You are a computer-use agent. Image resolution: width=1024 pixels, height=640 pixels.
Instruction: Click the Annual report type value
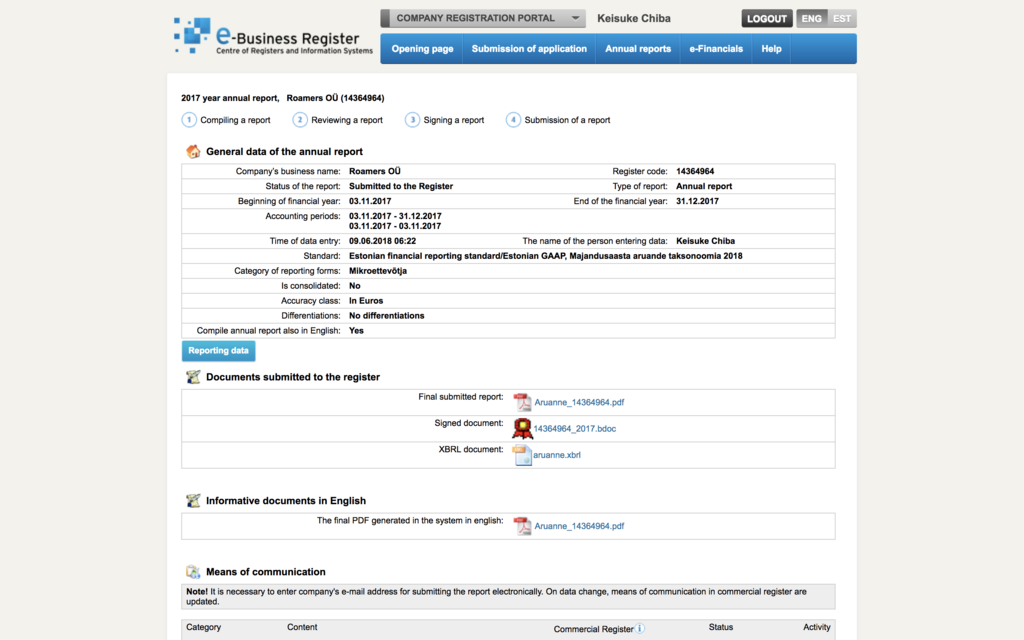point(704,186)
